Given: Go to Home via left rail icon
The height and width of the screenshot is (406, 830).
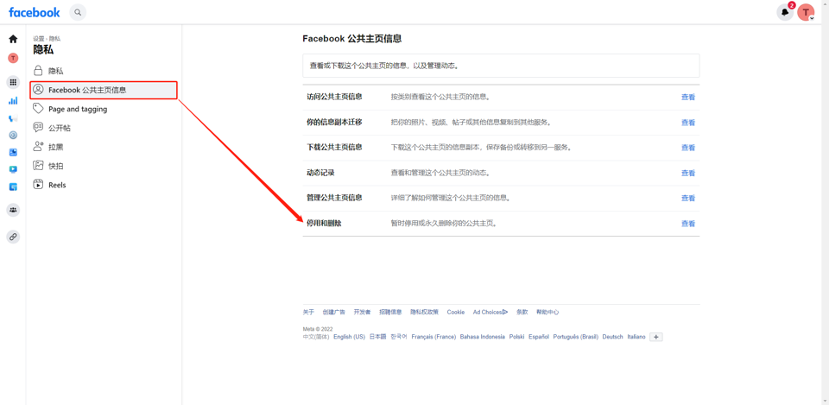Looking at the screenshot, I should (13, 39).
